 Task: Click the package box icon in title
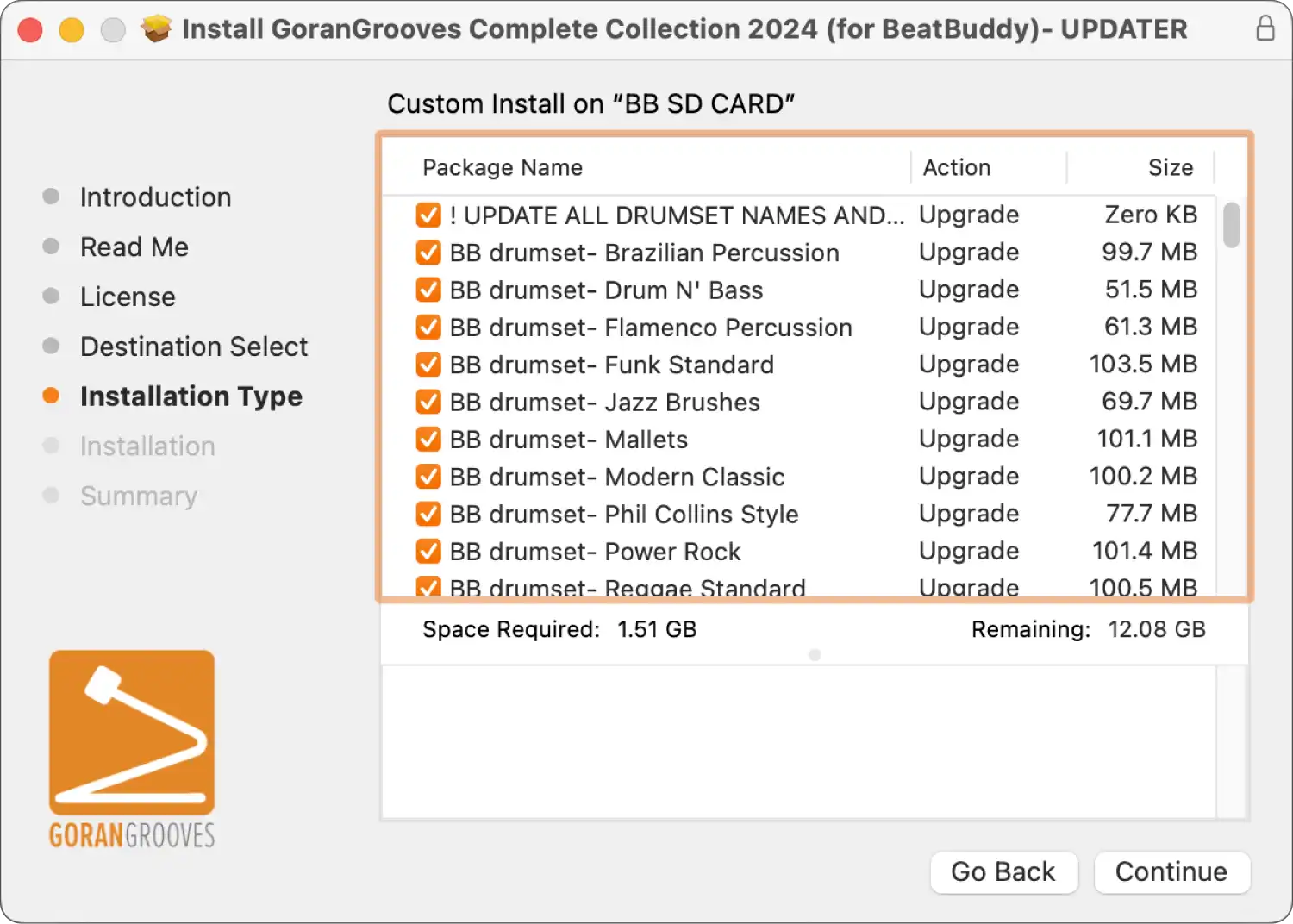(156, 28)
